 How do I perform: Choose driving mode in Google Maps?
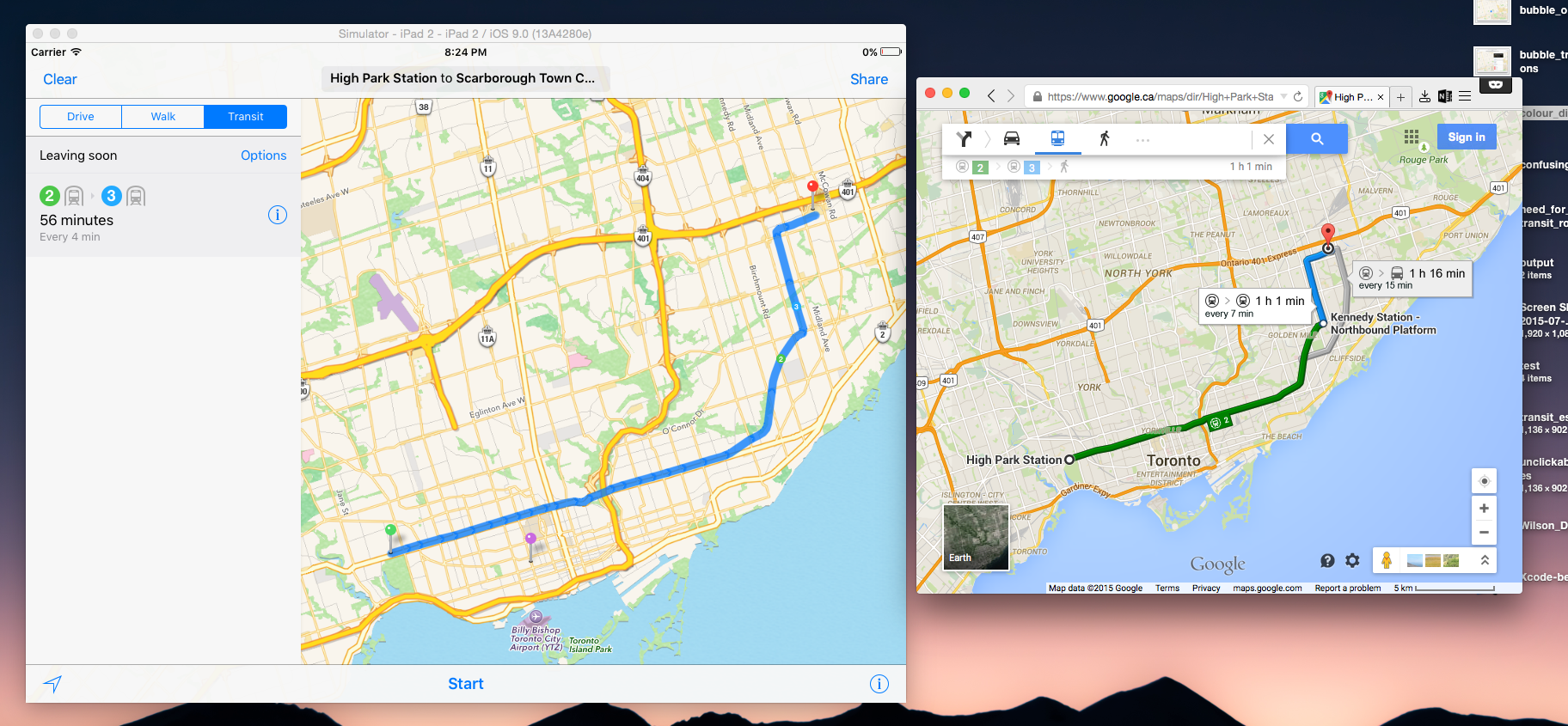(1012, 138)
